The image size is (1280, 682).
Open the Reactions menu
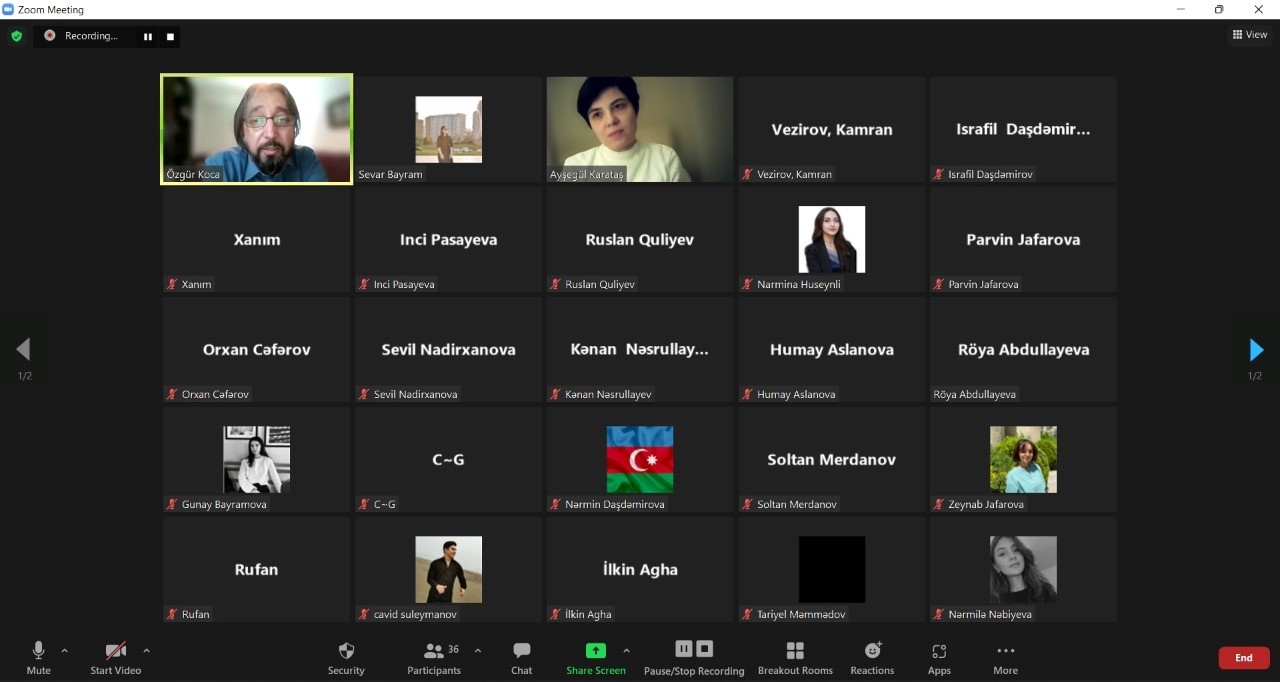872,657
